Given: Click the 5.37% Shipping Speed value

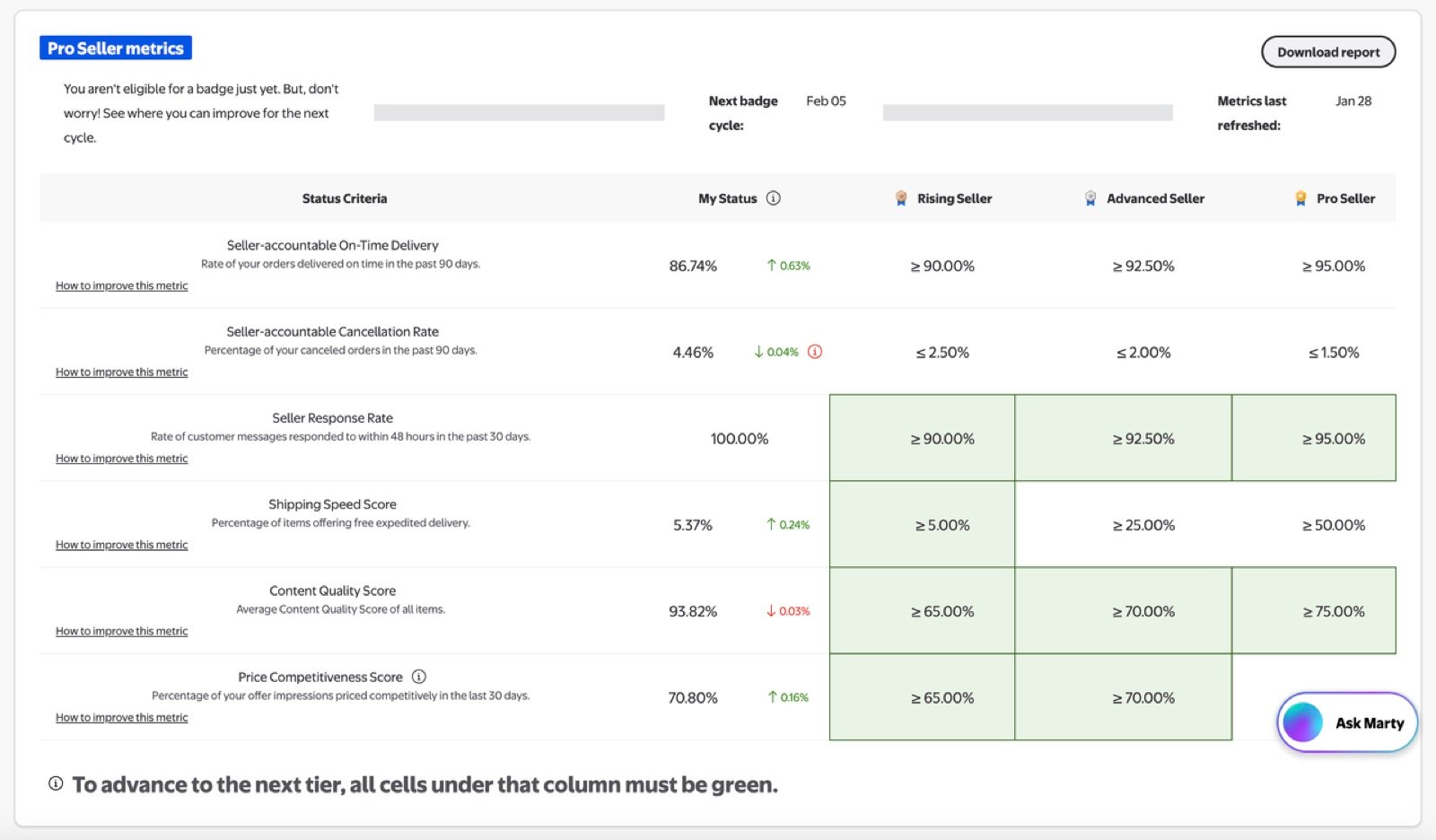Looking at the screenshot, I should [693, 525].
